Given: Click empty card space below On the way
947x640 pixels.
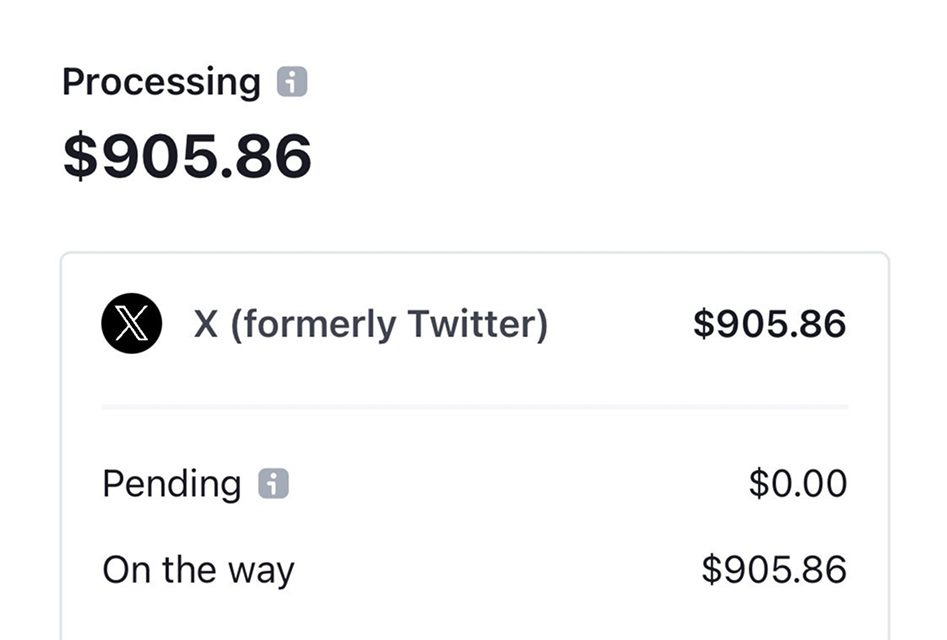Looking at the screenshot, I should click(474, 618).
